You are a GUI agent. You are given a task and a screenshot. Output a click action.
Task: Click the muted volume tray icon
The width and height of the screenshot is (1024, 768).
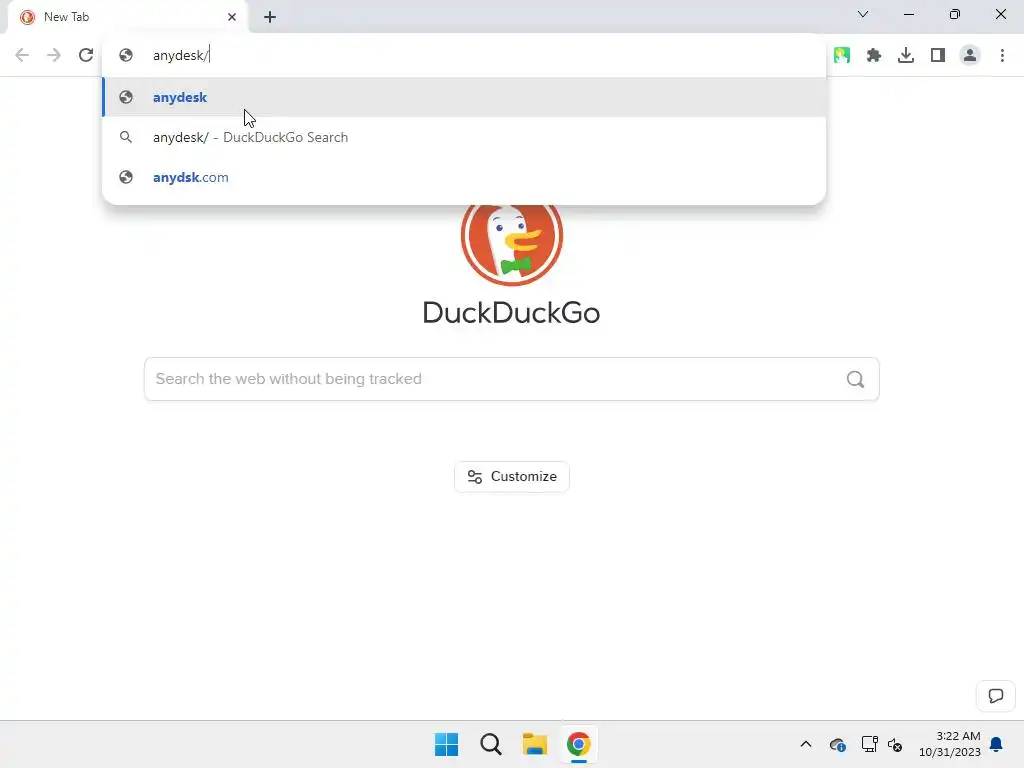895,744
